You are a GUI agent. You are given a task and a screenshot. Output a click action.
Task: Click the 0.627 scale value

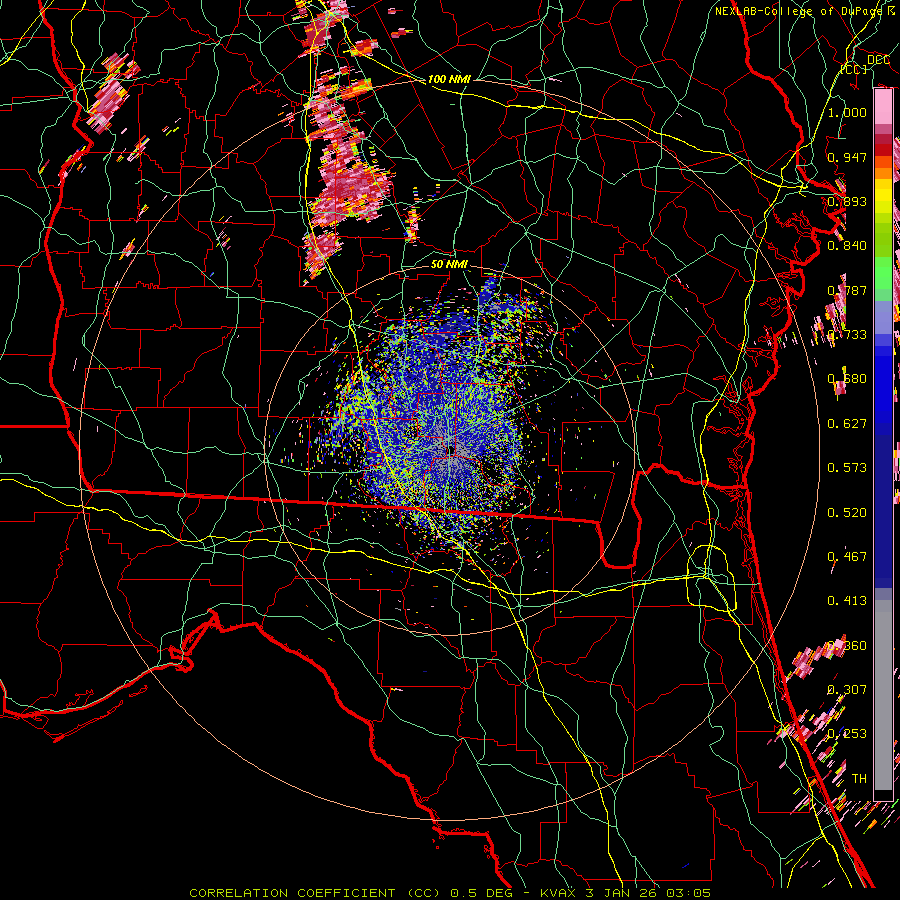[x=847, y=424]
